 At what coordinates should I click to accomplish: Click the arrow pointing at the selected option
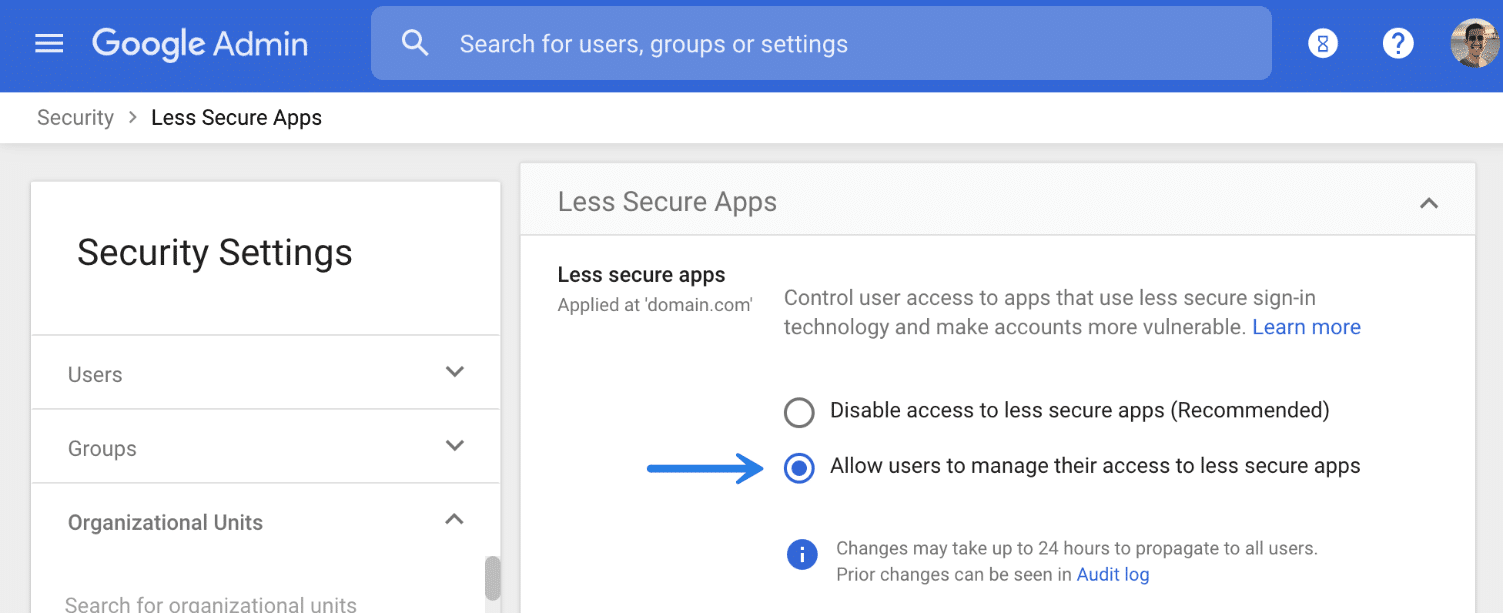(706, 467)
